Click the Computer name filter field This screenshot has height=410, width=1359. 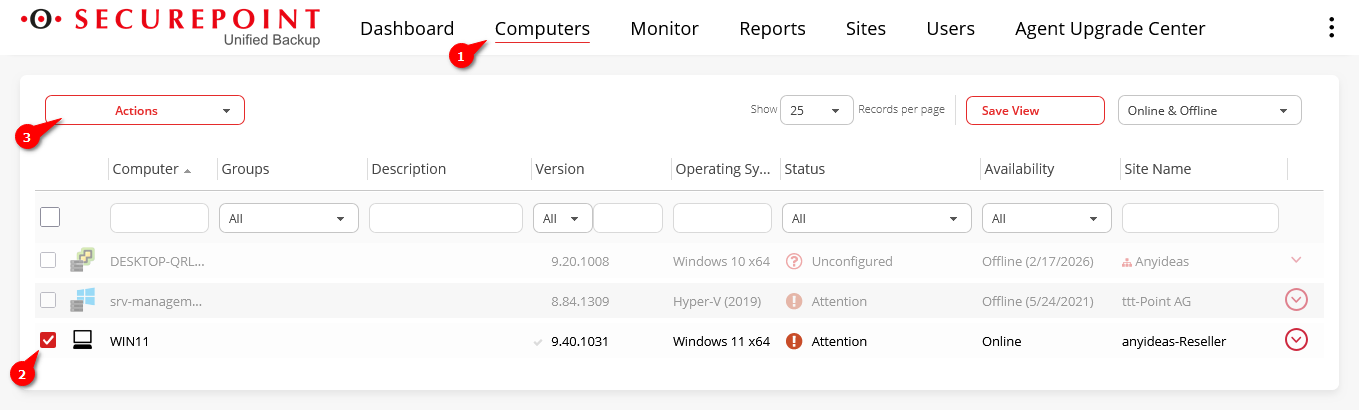[159, 218]
